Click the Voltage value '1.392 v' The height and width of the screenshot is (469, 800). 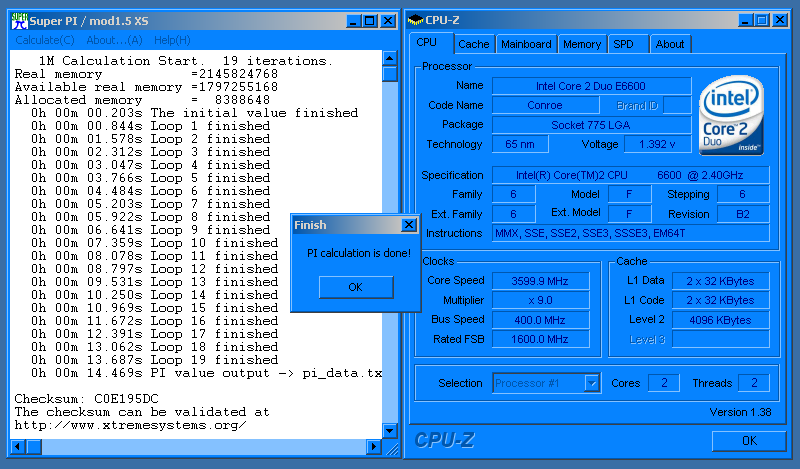tap(657, 144)
